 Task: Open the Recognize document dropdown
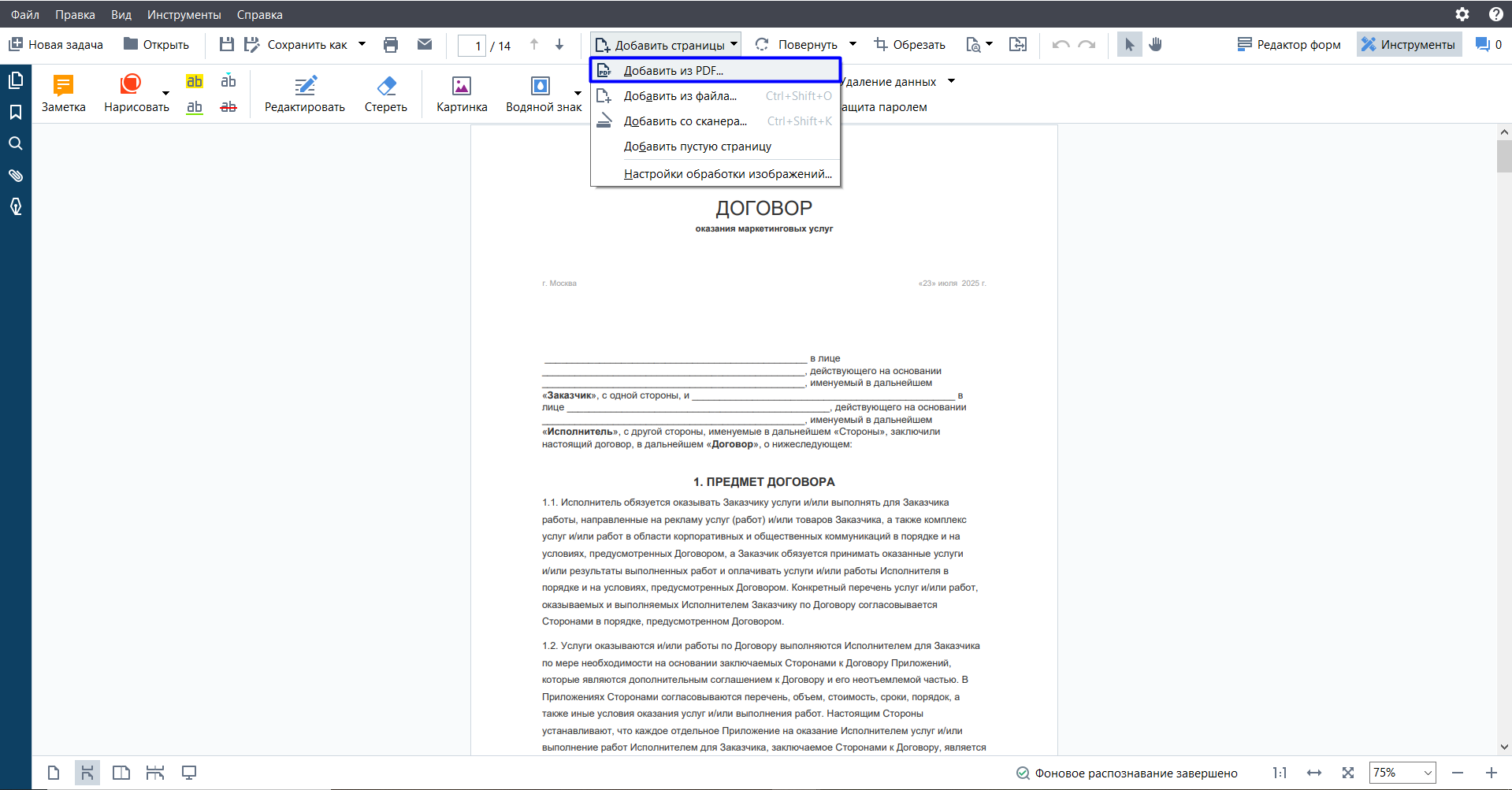coord(979,44)
